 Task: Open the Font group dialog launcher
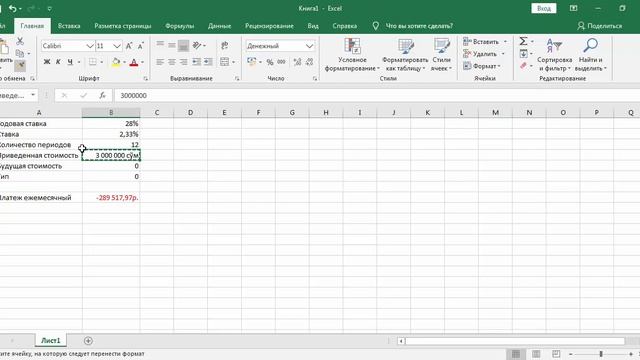(146, 78)
